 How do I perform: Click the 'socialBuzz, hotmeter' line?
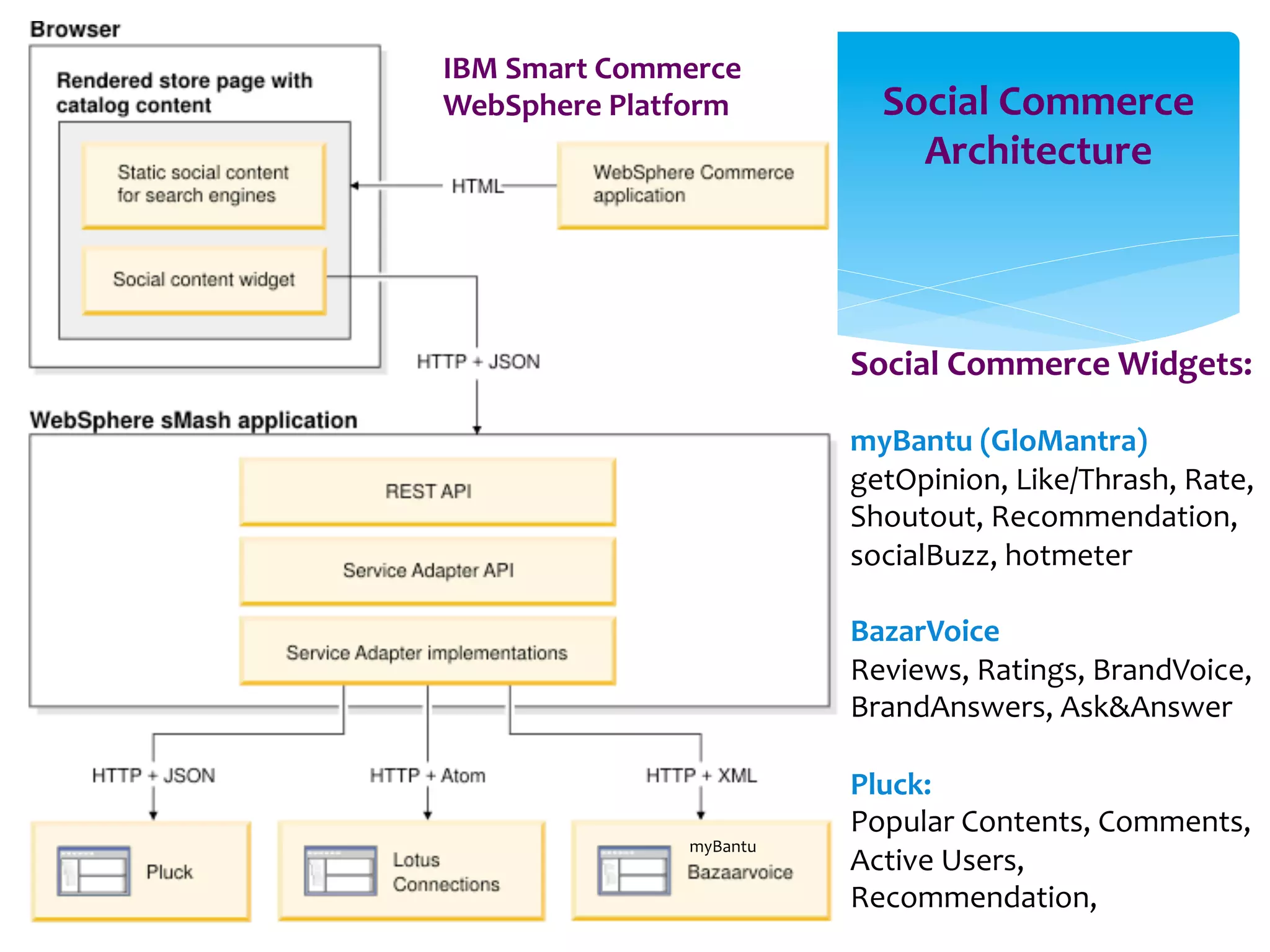tap(991, 555)
